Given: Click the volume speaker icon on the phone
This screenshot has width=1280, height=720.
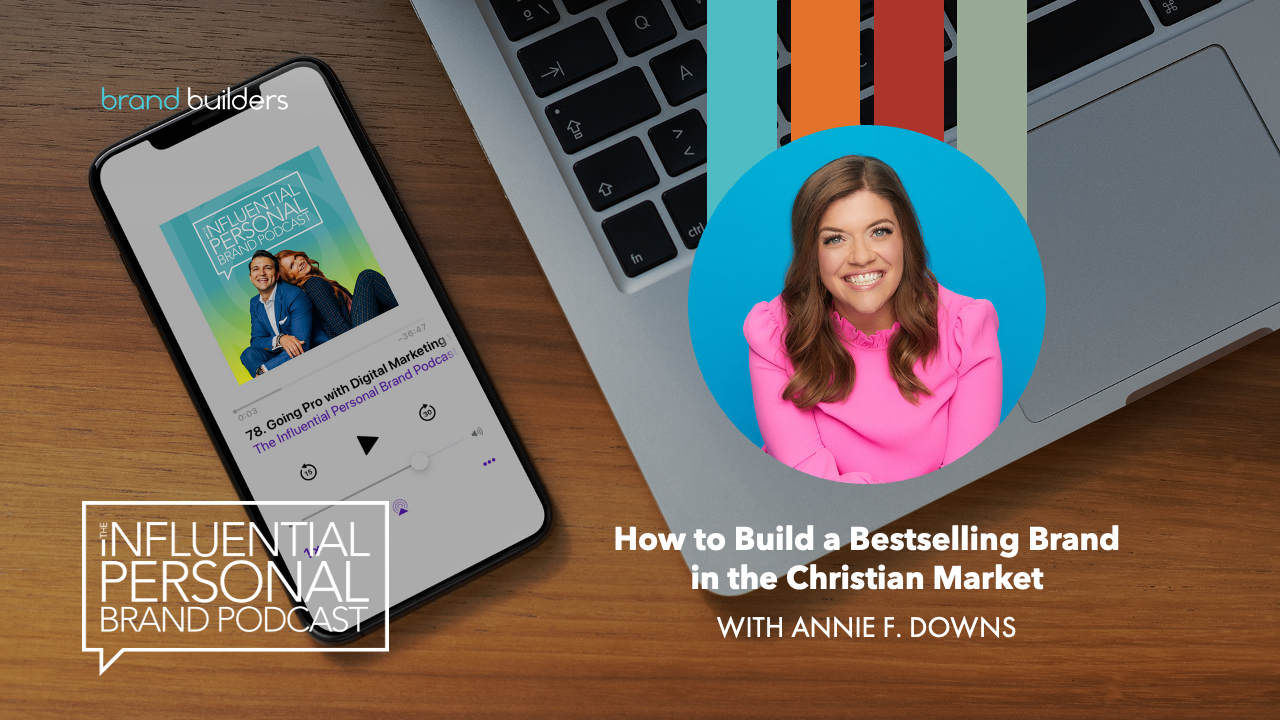Looking at the screenshot, I should [477, 432].
